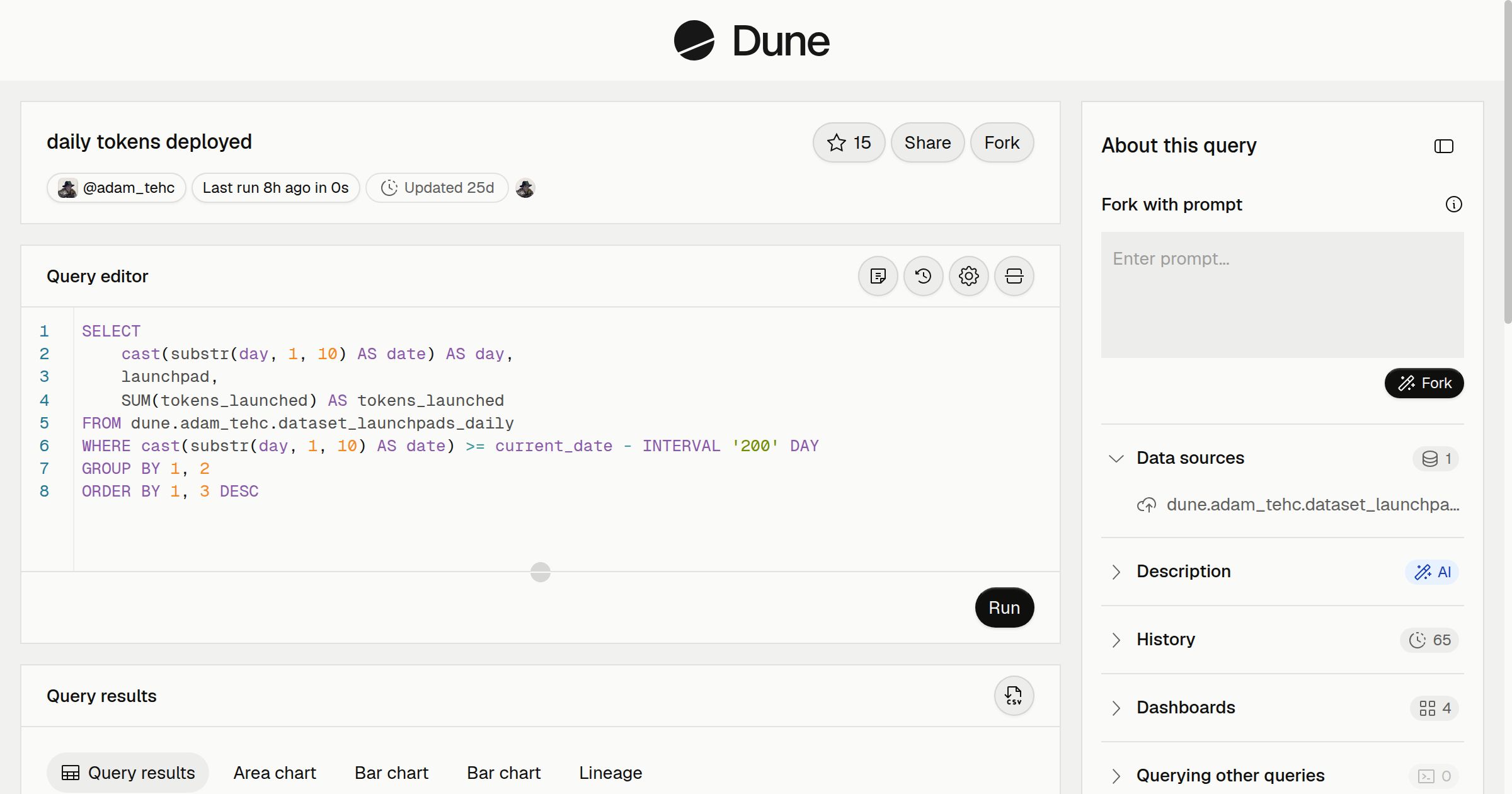Expand the Description section
1512x794 pixels.
tap(1116, 572)
